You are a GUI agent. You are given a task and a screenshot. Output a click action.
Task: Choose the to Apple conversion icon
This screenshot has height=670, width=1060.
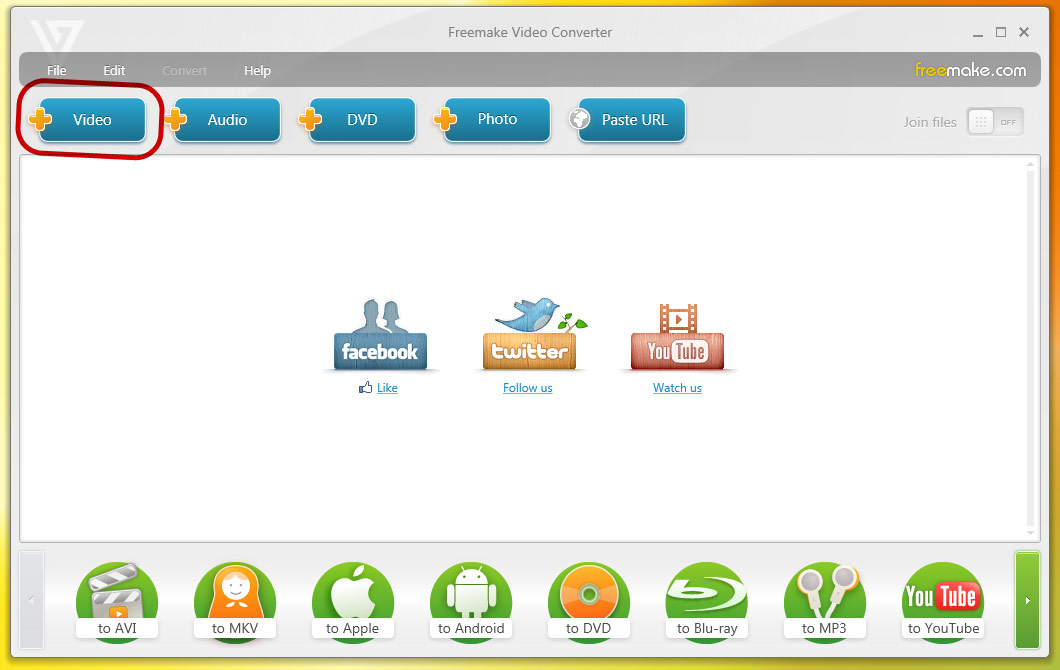[x=353, y=600]
